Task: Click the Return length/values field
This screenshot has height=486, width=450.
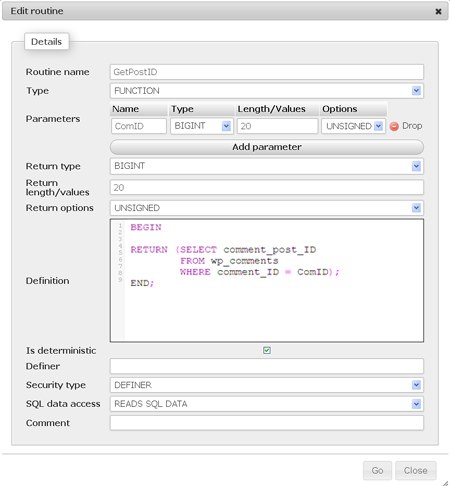Action: pos(267,187)
